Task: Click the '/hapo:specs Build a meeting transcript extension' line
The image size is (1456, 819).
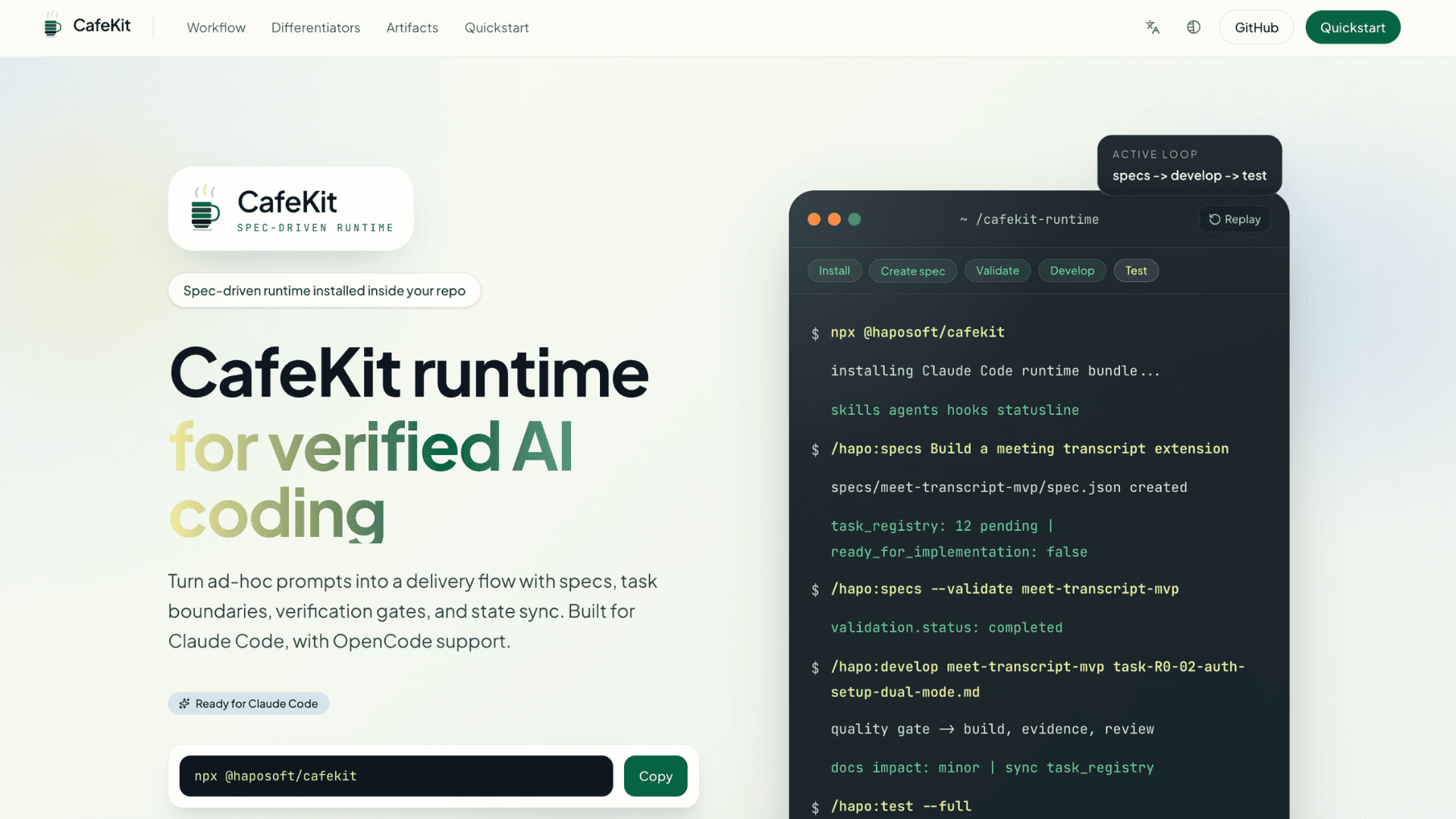Action: [x=1029, y=449]
